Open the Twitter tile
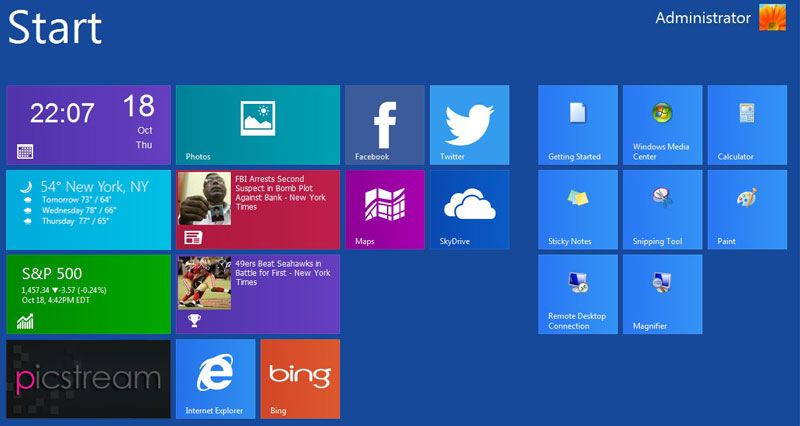Image resolution: width=800 pixels, height=426 pixels. (x=469, y=125)
